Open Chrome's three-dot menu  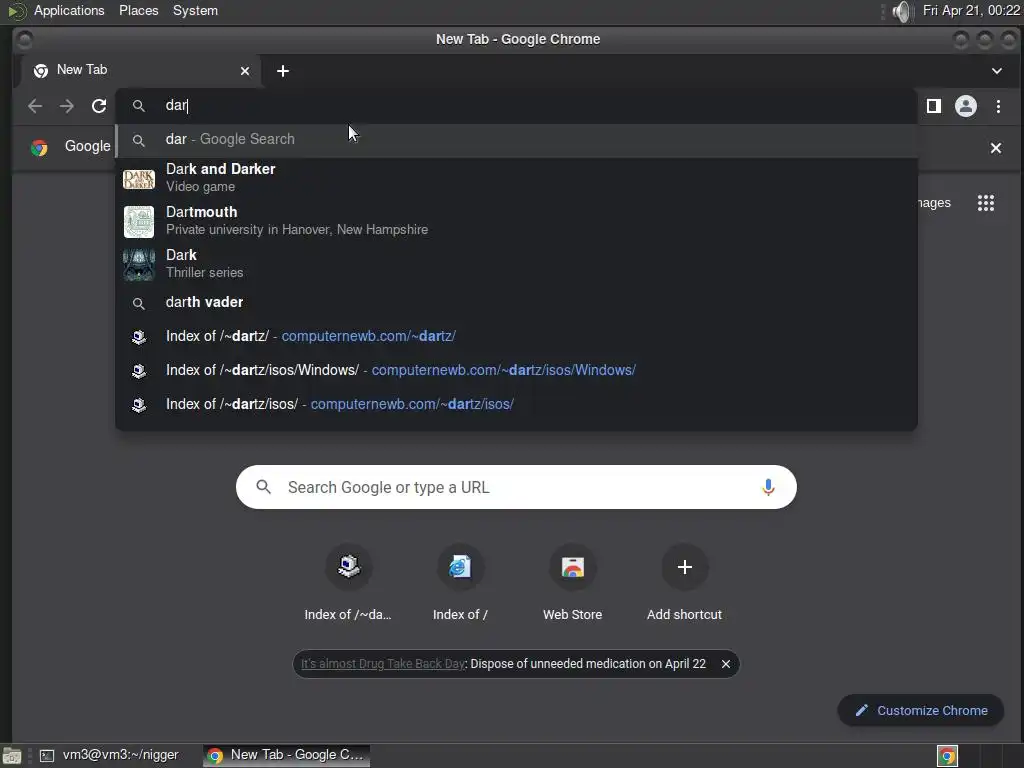[x=998, y=106]
